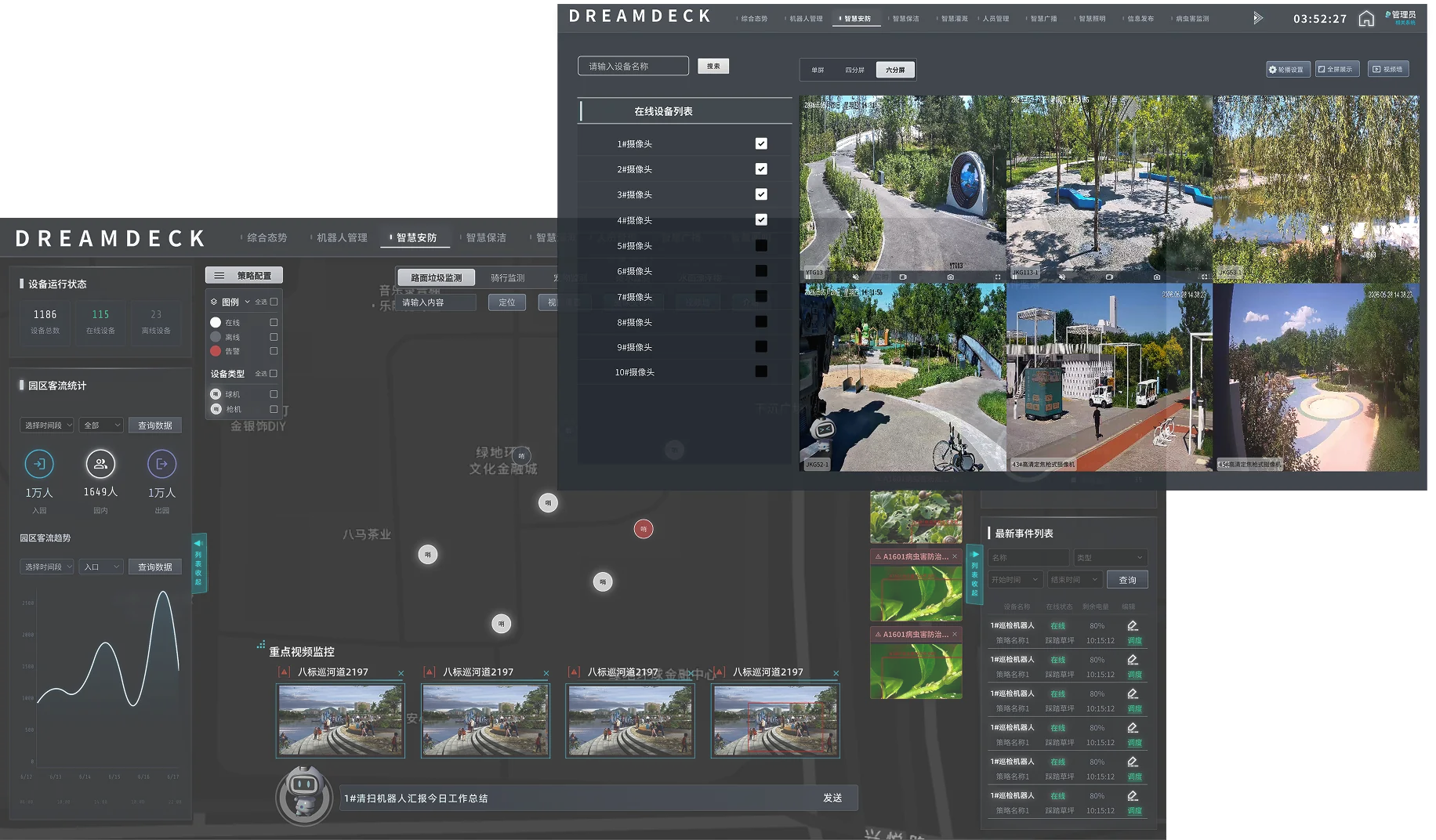This screenshot has width=1436, height=840.
Task: Click the 全屏展示 fullscreen display button
Action: coord(1337,69)
